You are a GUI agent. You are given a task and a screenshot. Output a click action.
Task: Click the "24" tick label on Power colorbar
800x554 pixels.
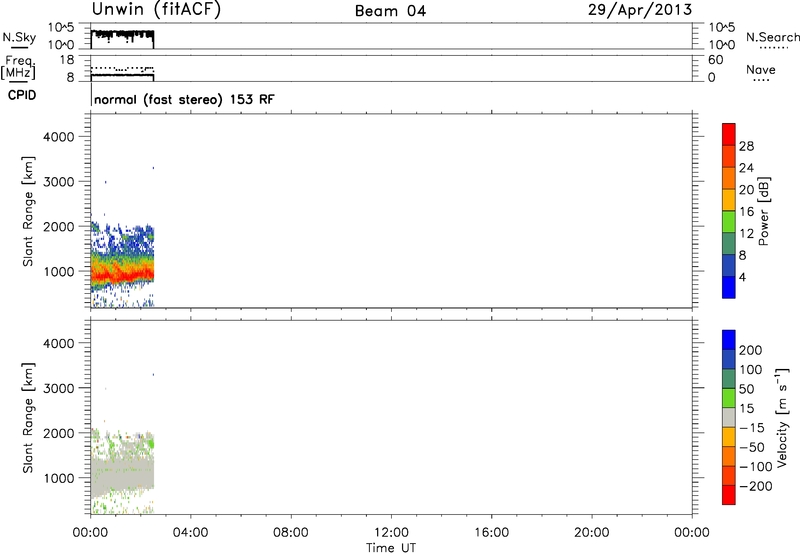[746, 168]
